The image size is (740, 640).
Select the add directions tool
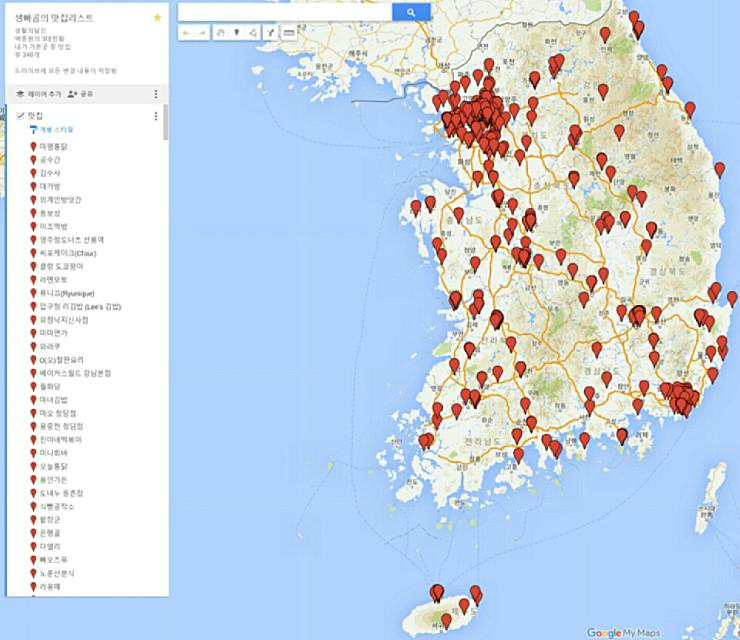[x=271, y=33]
